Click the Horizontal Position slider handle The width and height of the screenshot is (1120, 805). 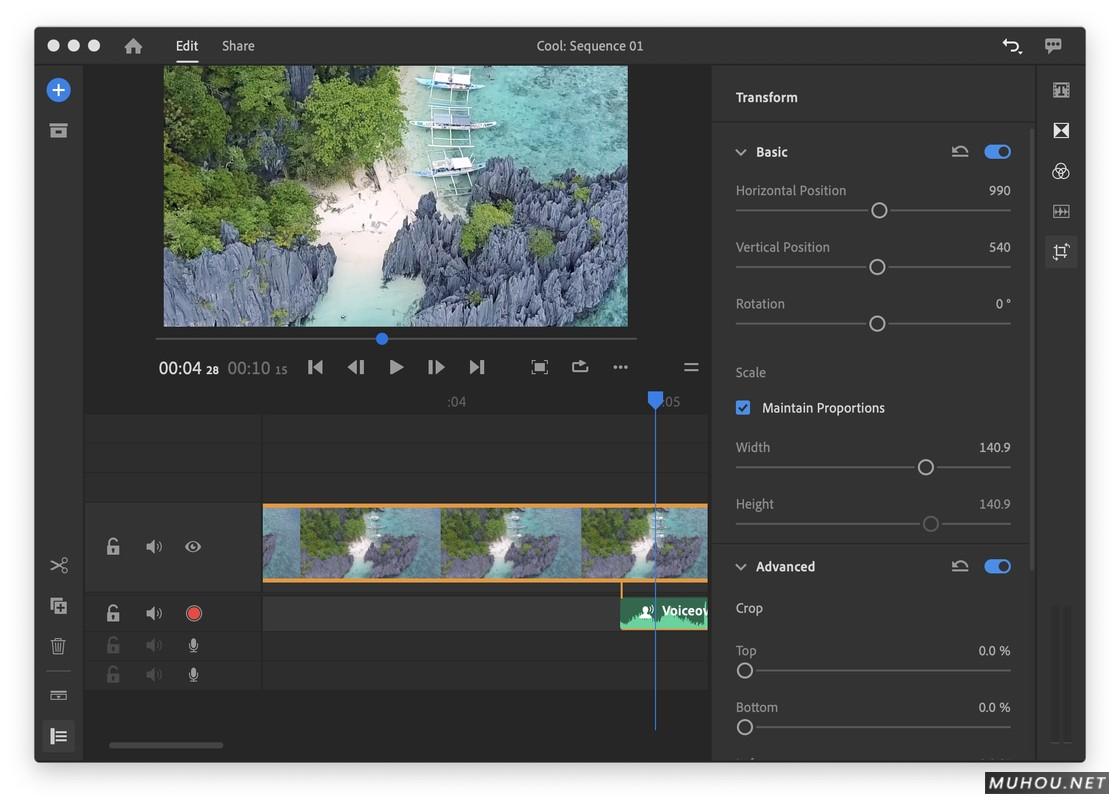(x=879, y=211)
